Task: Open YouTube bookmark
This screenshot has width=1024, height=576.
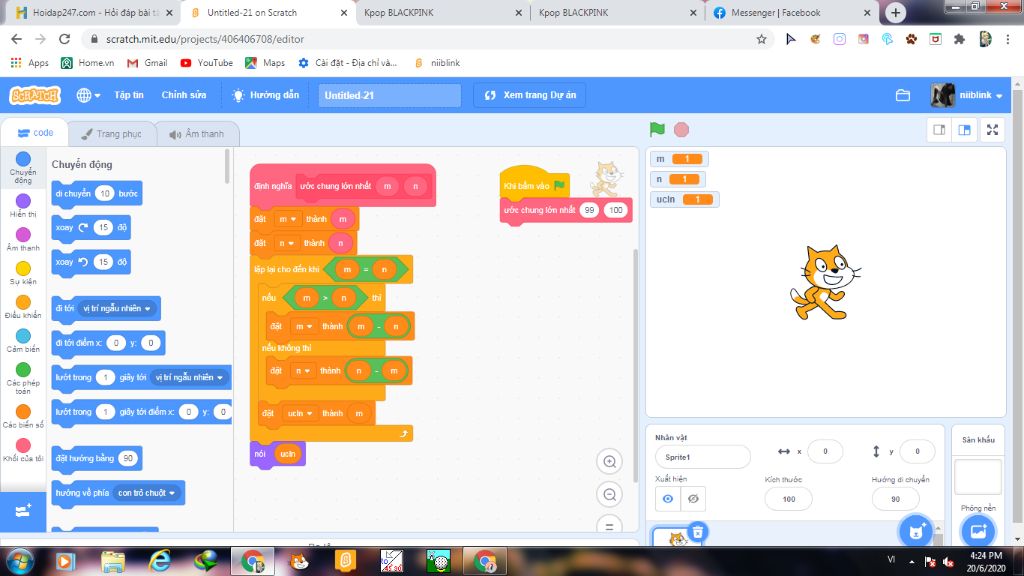Action: (206, 63)
